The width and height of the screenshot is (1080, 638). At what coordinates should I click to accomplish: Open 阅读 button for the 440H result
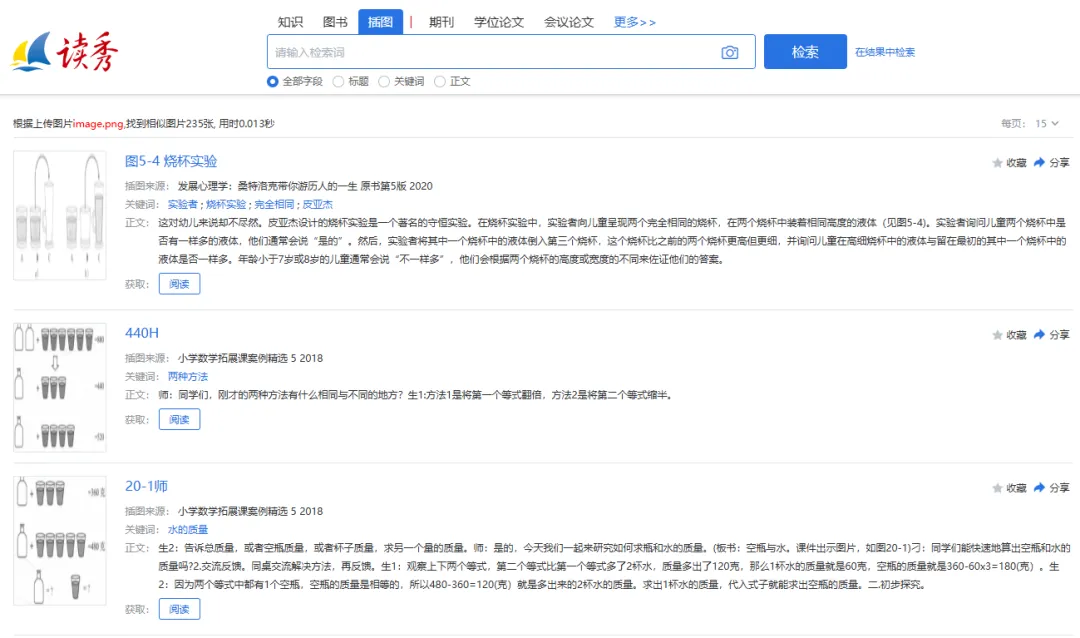179,419
